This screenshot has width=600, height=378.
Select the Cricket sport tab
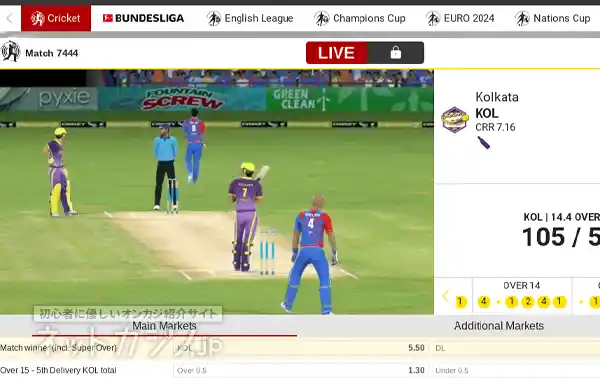tap(56, 18)
